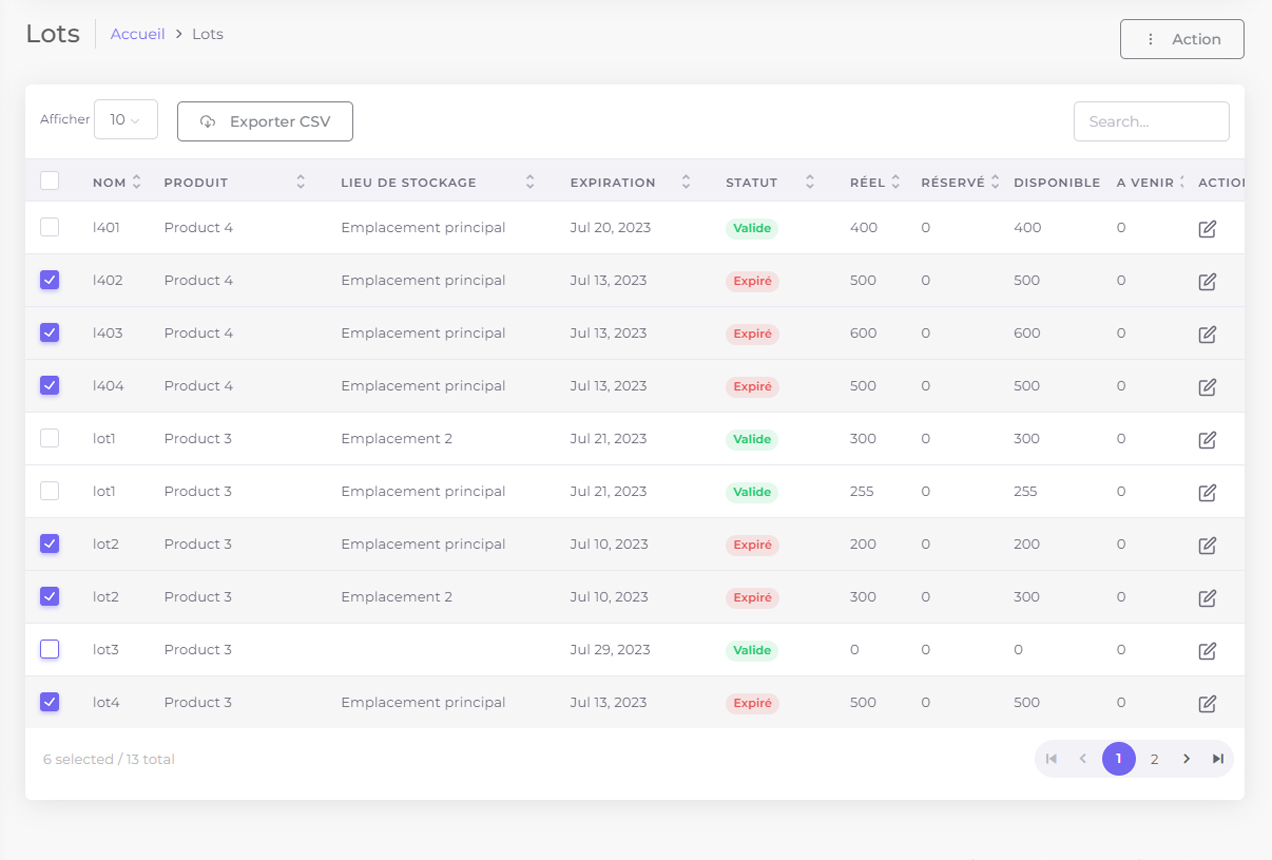Go to previous page arrow

point(1083,759)
